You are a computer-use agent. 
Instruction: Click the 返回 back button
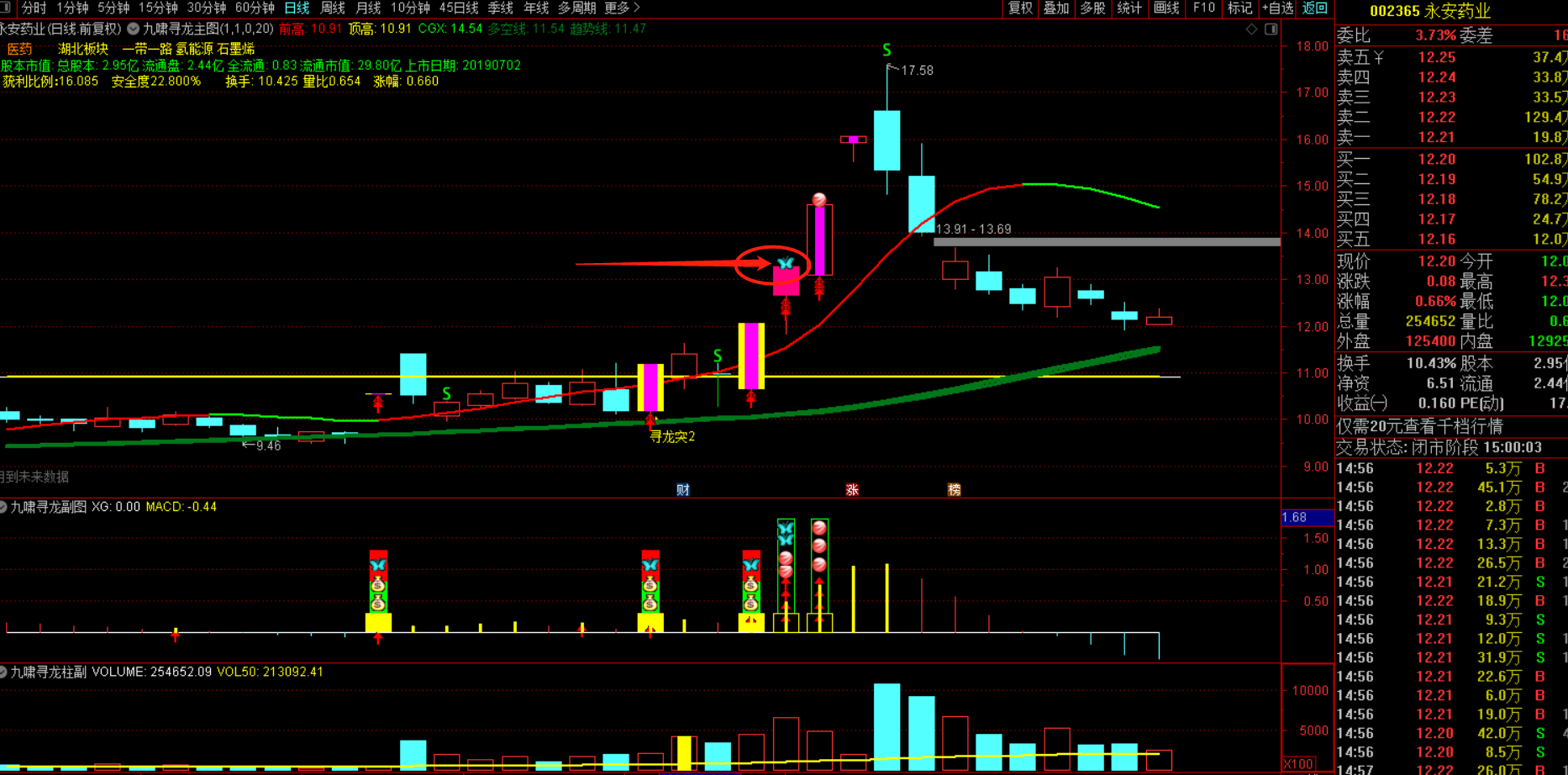(x=1314, y=8)
